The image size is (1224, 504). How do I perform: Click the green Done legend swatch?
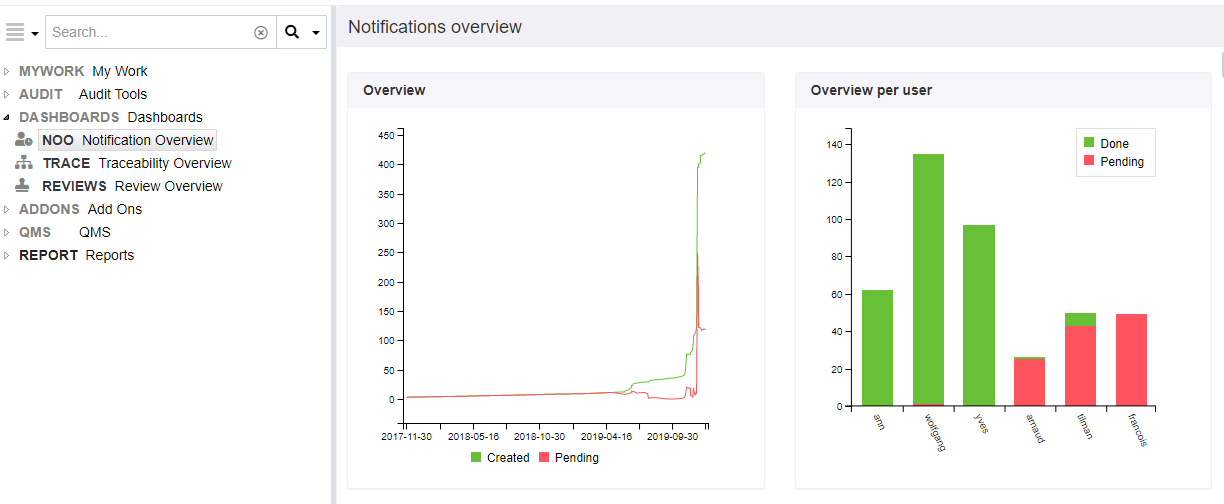pos(1088,143)
